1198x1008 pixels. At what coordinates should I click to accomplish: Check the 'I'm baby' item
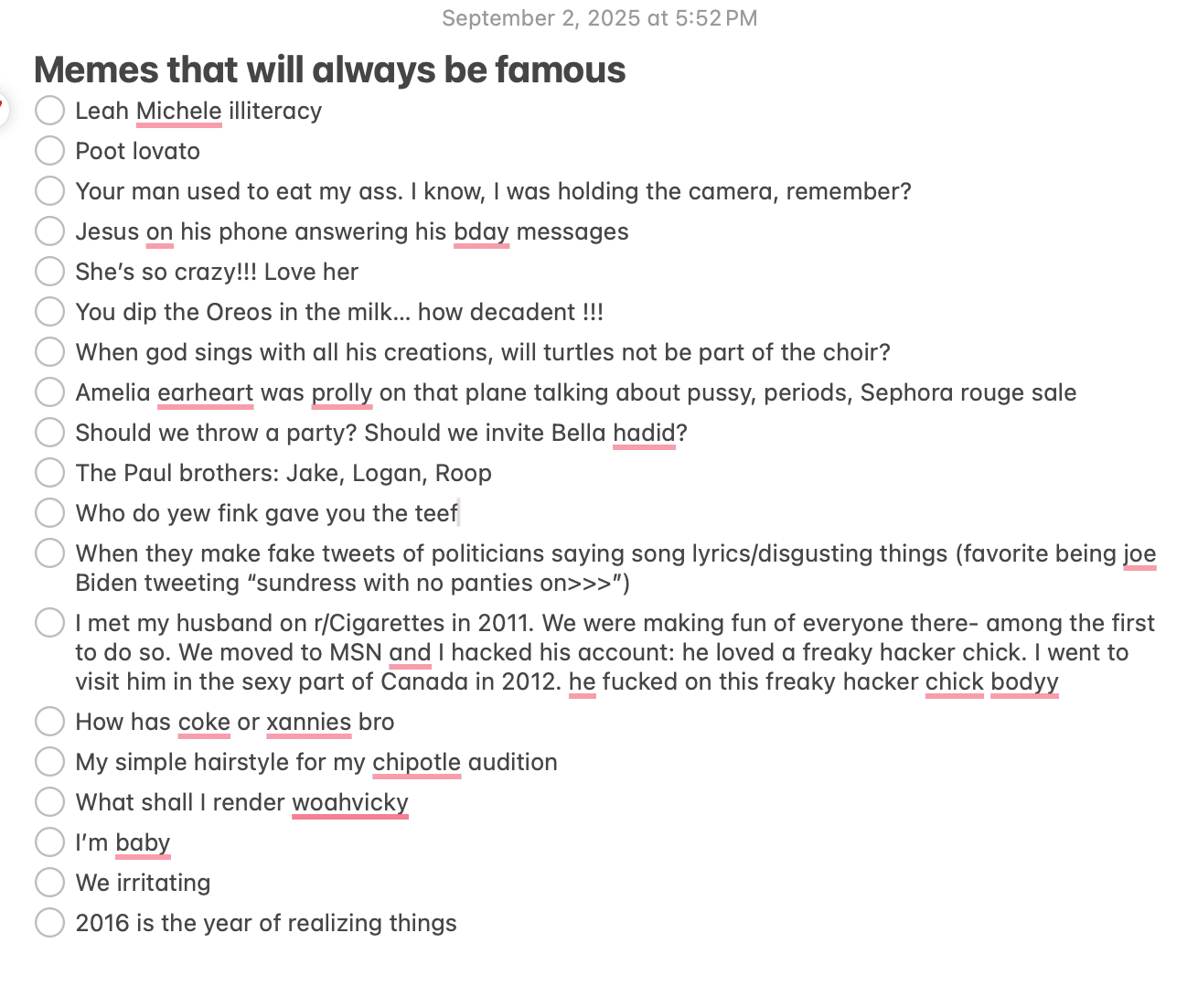49,842
